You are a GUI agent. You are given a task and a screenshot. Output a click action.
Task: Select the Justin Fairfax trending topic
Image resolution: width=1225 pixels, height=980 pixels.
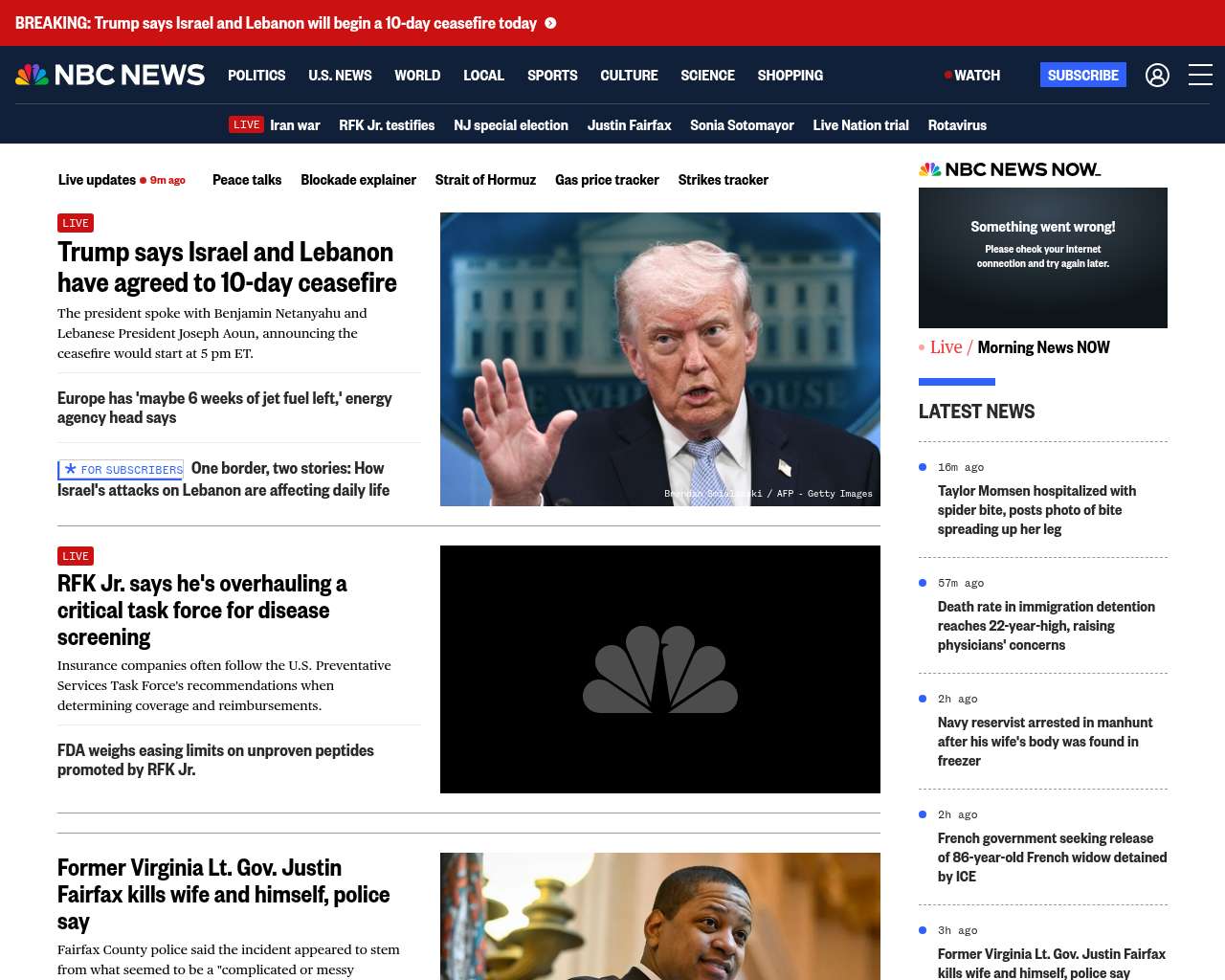point(629,124)
